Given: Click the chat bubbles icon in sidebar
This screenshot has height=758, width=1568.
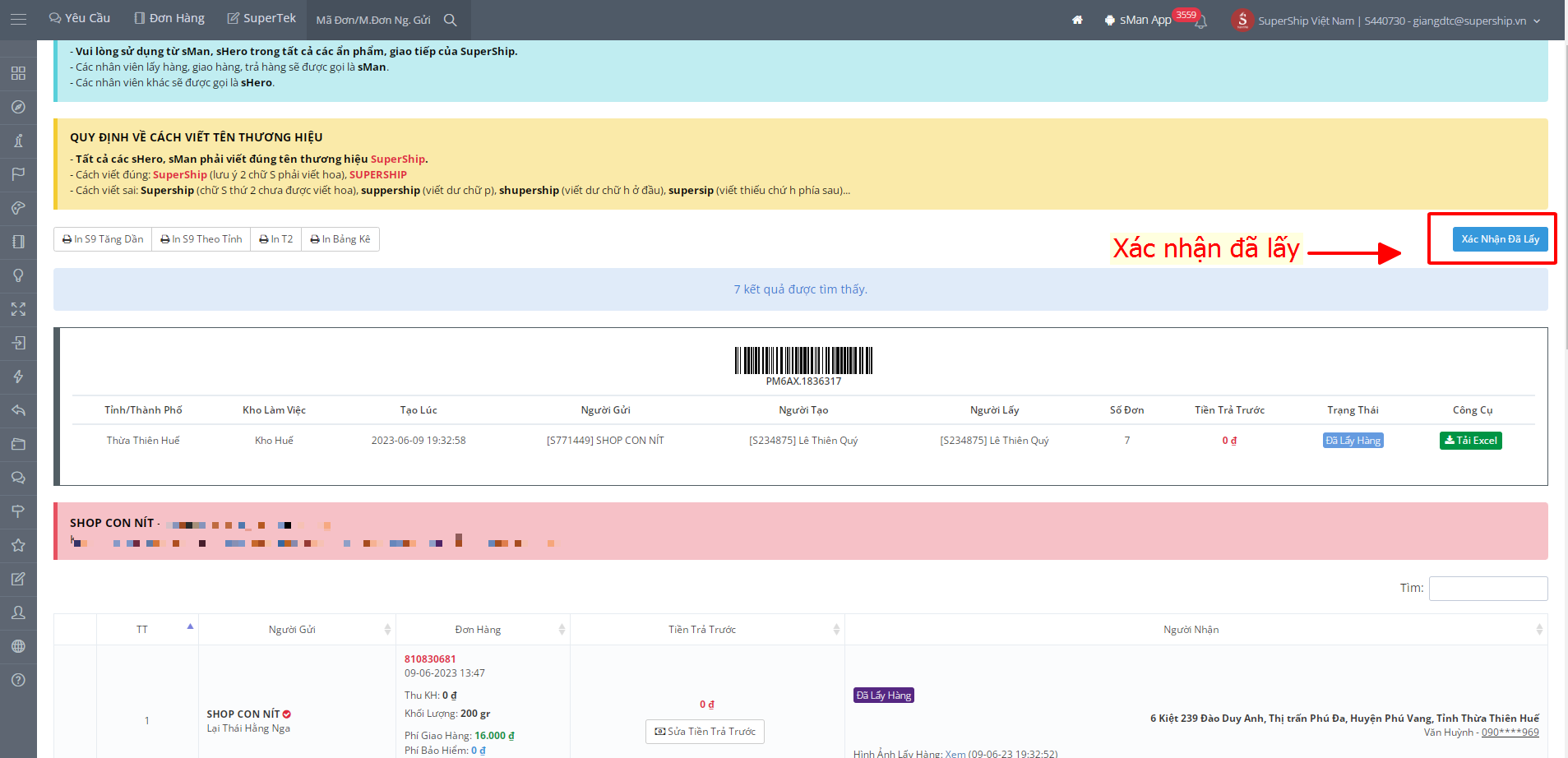Looking at the screenshot, I should click(18, 478).
